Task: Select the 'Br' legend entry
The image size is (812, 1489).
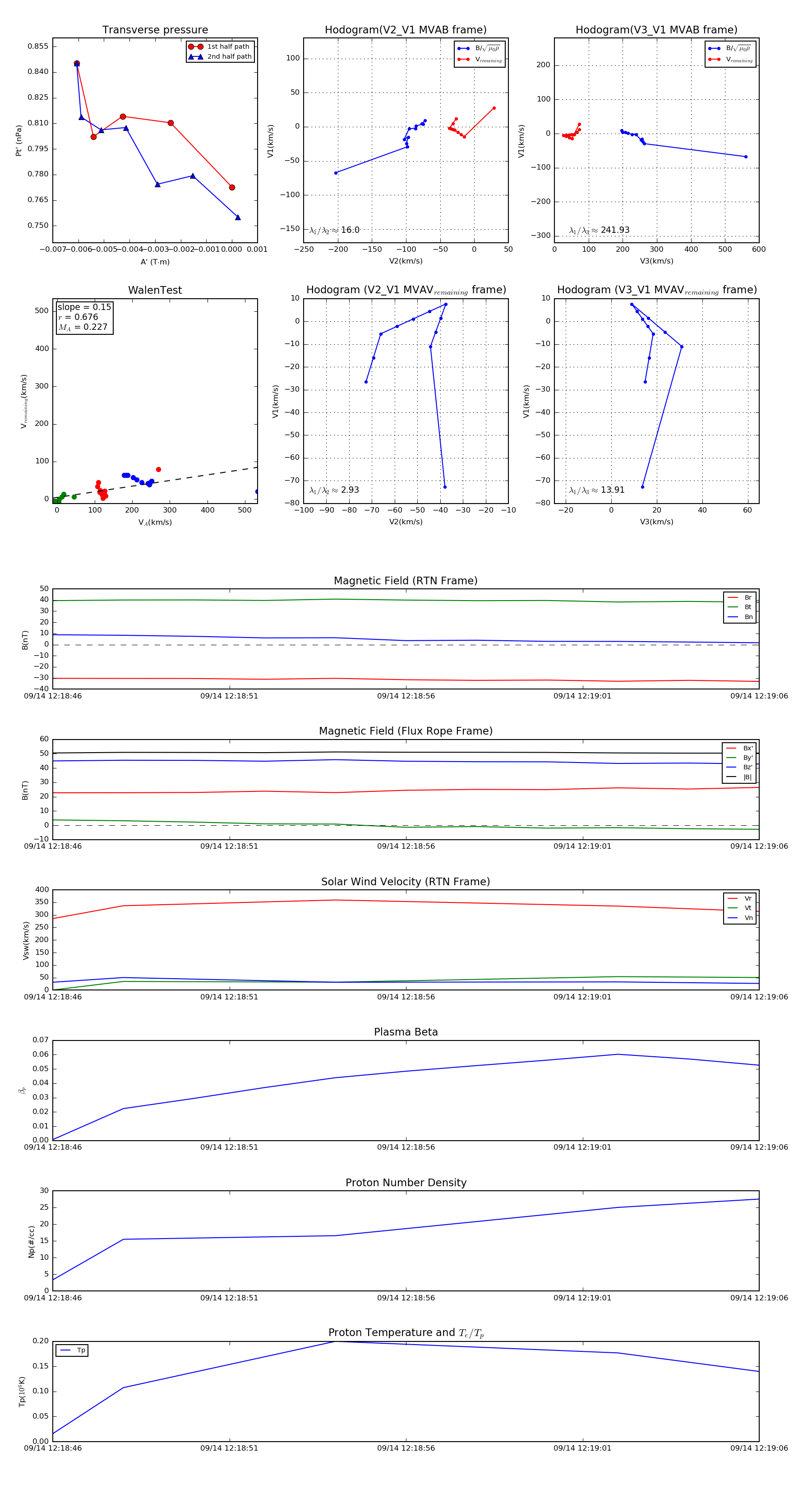Action: [740, 598]
